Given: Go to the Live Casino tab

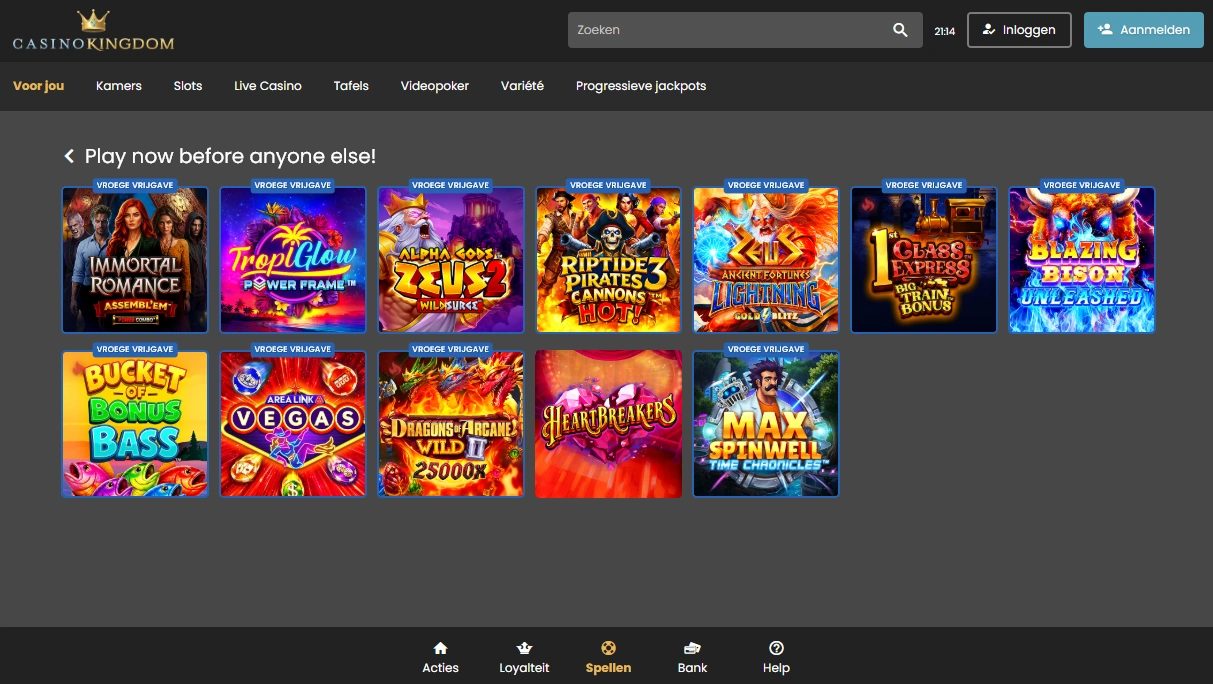Looking at the screenshot, I should (x=268, y=86).
